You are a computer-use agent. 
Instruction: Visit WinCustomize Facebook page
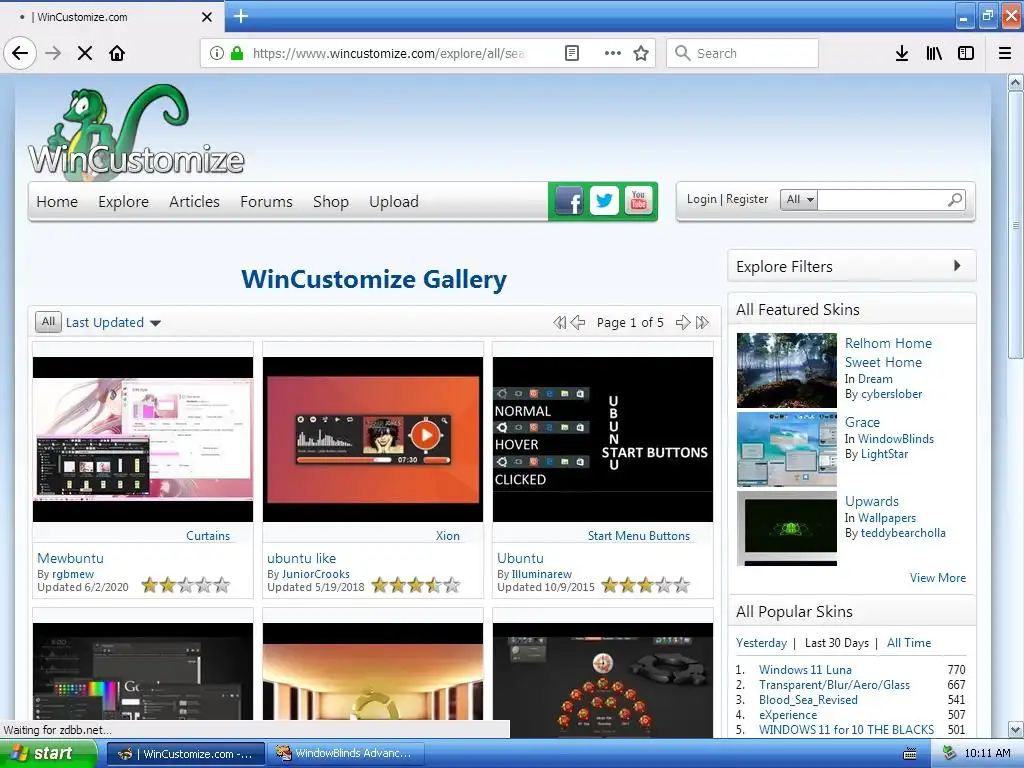pyautogui.click(x=569, y=201)
